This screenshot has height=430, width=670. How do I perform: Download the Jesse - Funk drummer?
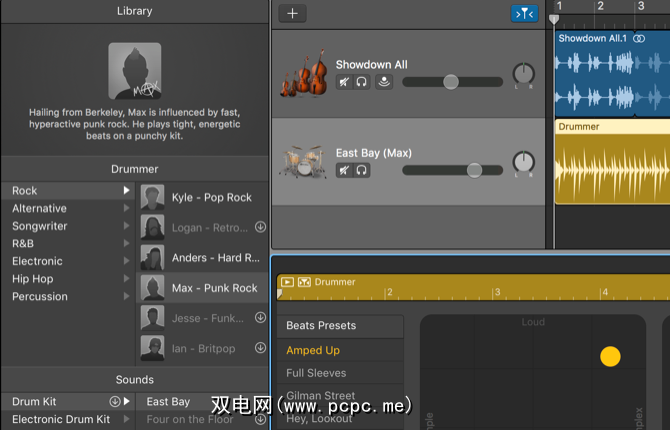click(x=260, y=318)
